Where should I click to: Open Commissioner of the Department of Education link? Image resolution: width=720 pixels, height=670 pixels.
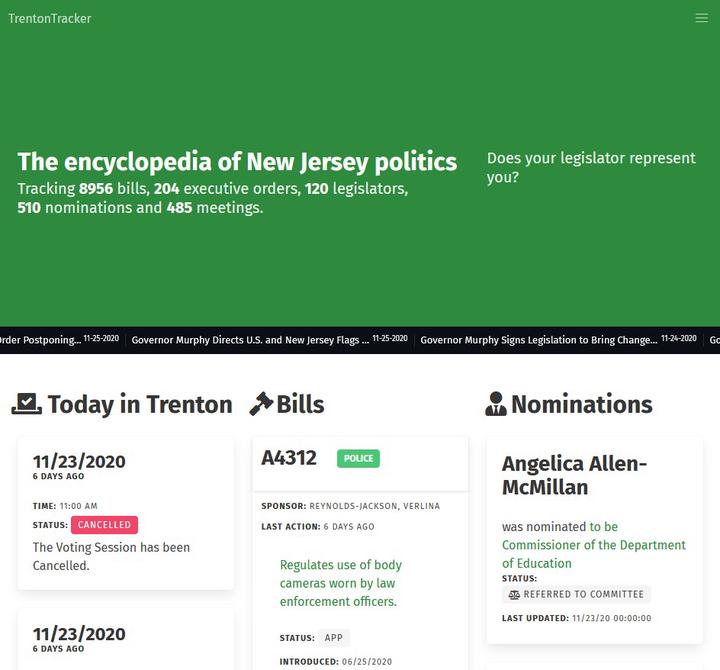(x=594, y=545)
